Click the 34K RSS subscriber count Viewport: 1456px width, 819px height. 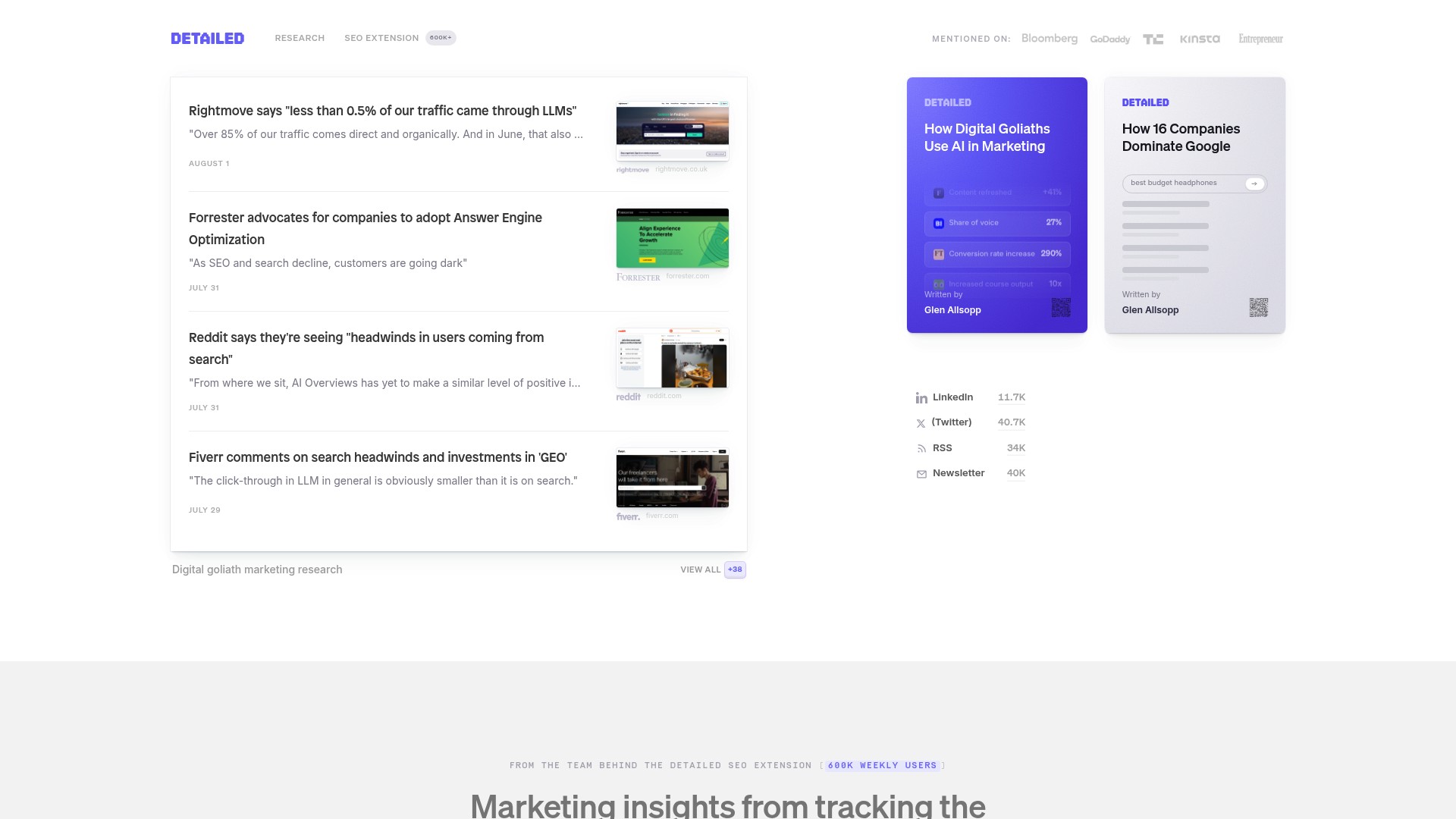1016,448
